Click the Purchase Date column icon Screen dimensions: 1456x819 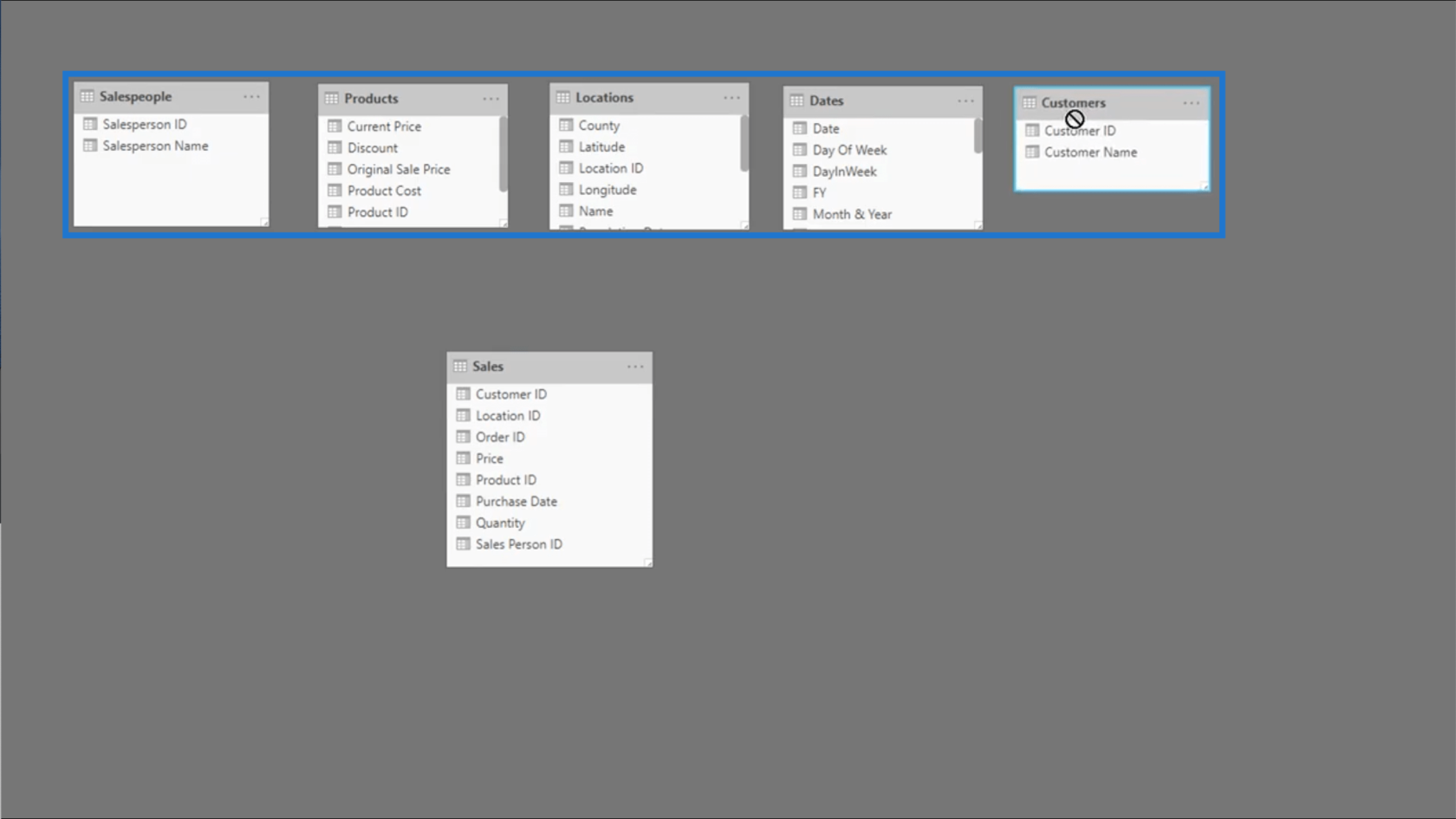click(464, 501)
